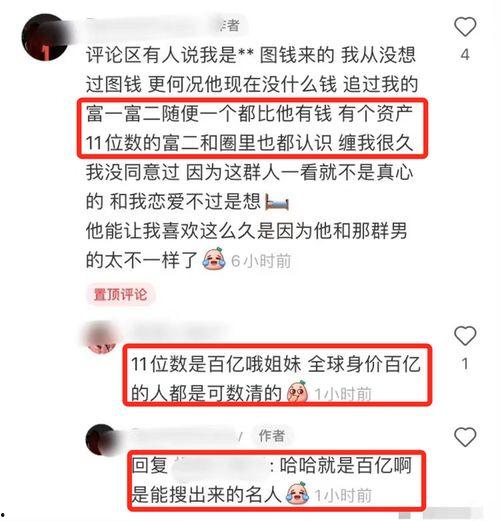Like the pinned author comment with 4 likes
This screenshot has width=500, height=521.
(465, 27)
